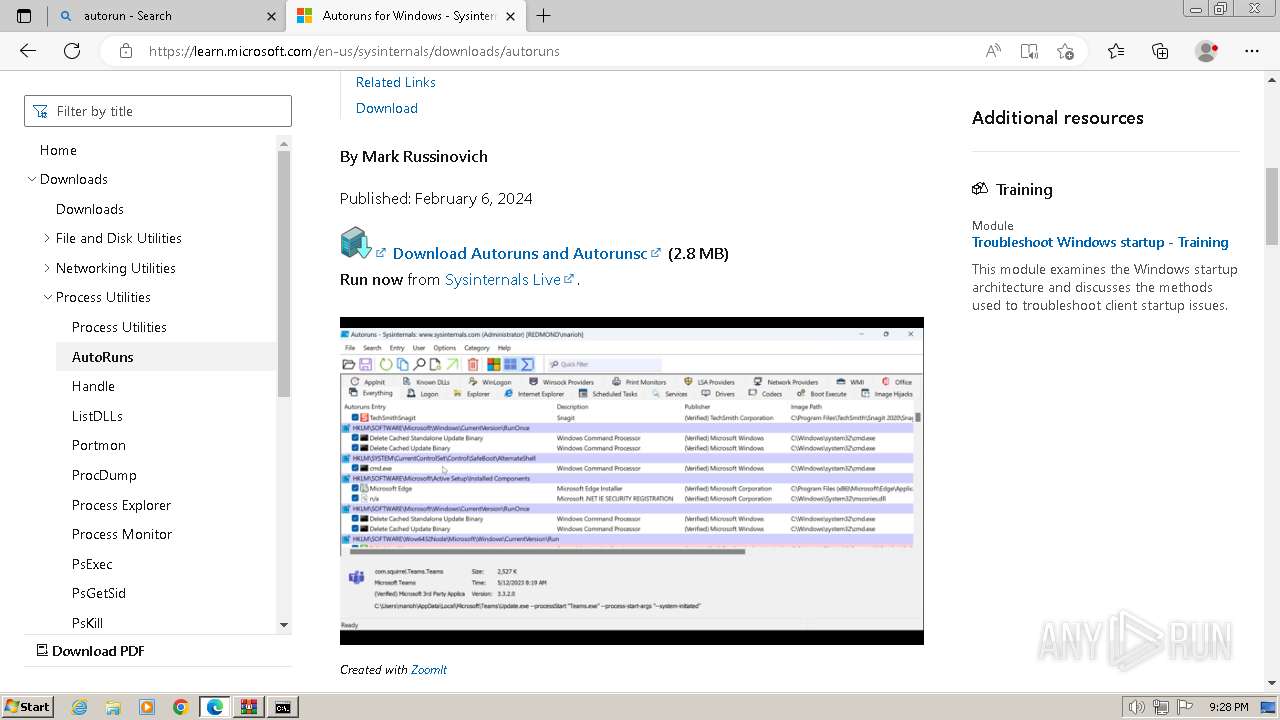
Task: Launch Google Chrome from the taskbar
Action: click(x=180, y=707)
